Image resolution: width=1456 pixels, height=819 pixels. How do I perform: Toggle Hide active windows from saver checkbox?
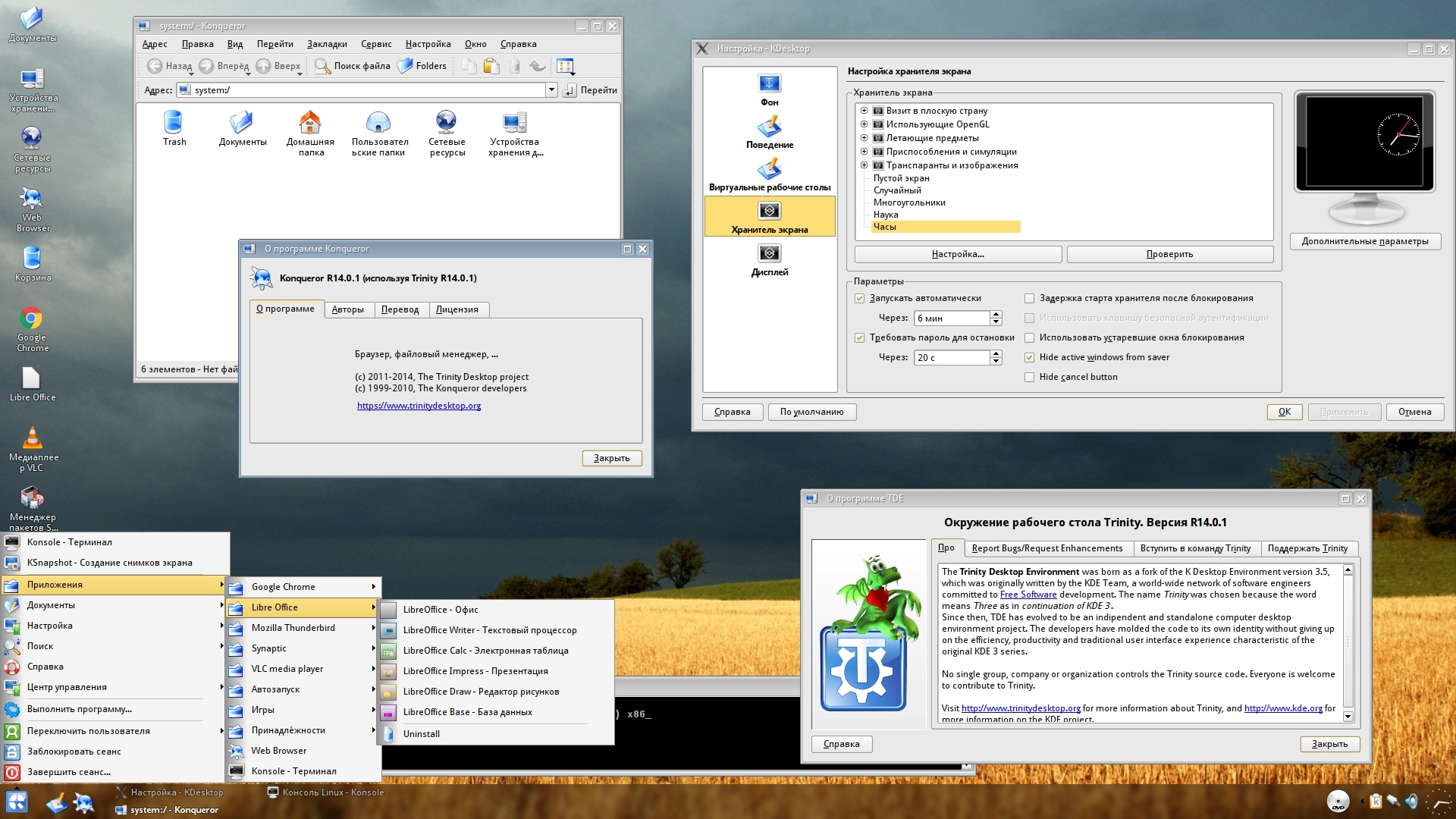pos(1029,358)
